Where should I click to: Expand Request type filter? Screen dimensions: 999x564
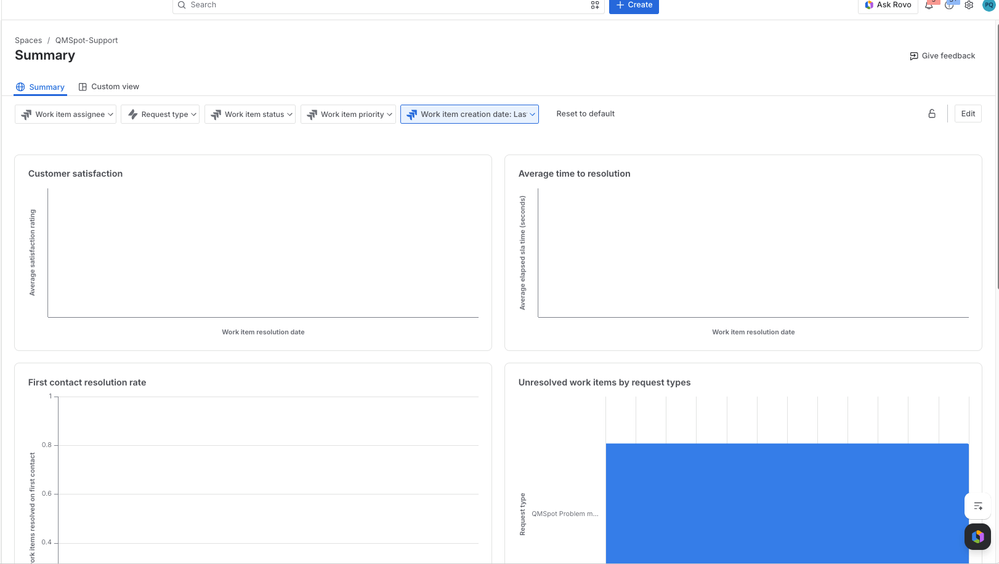click(x=161, y=114)
